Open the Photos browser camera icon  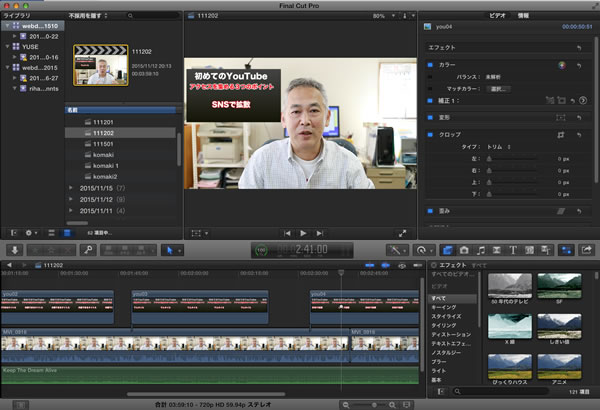point(464,250)
